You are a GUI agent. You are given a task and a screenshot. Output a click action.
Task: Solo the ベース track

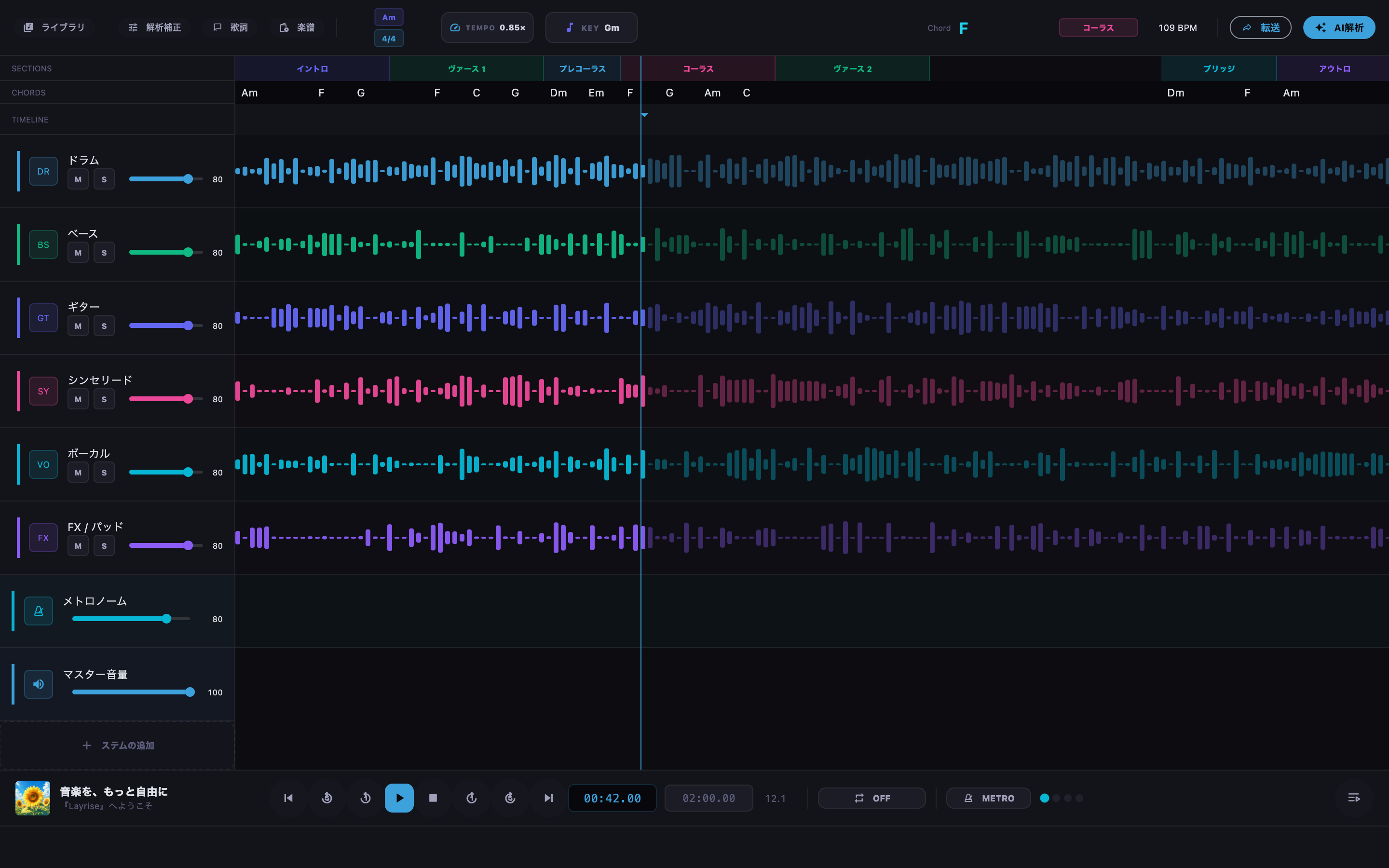(104, 253)
